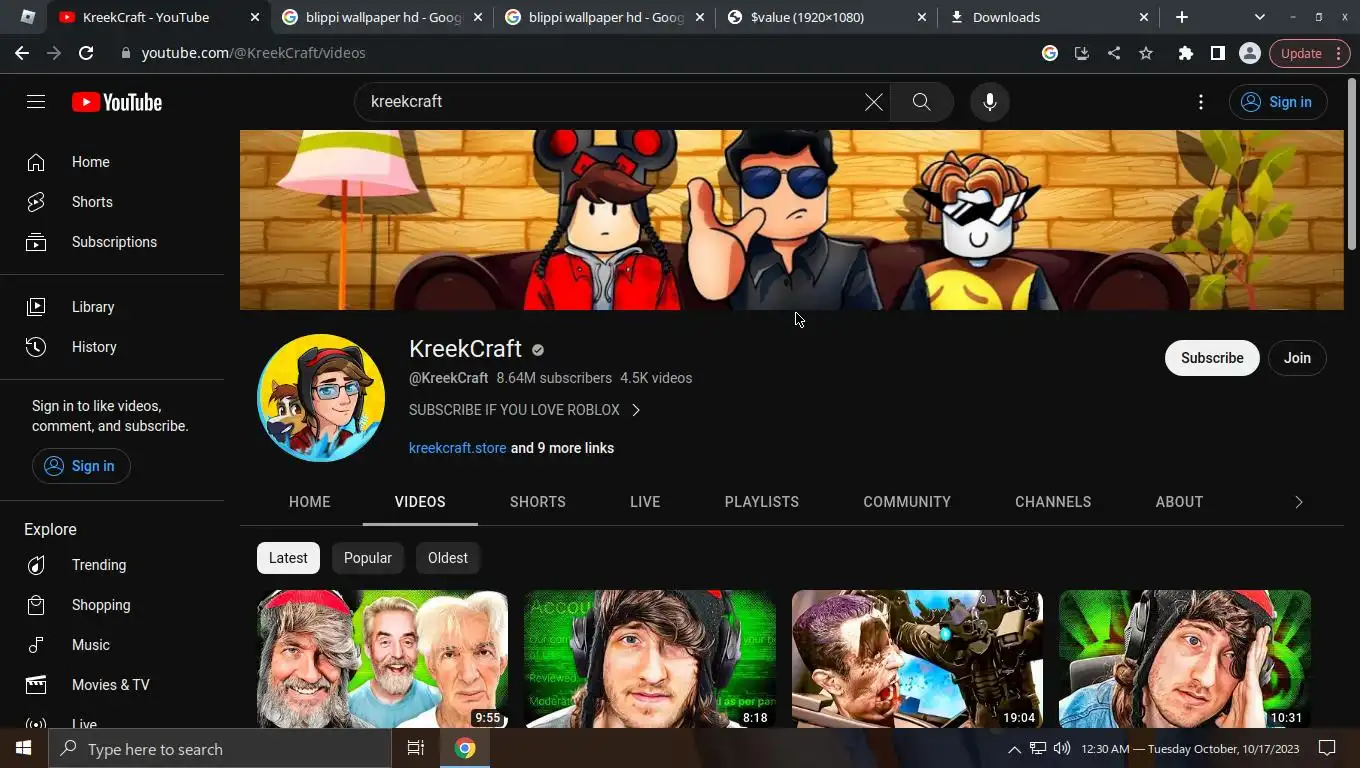Bookmark this page with the star icon
Viewport: 1360px width, 768px height.
(1146, 53)
